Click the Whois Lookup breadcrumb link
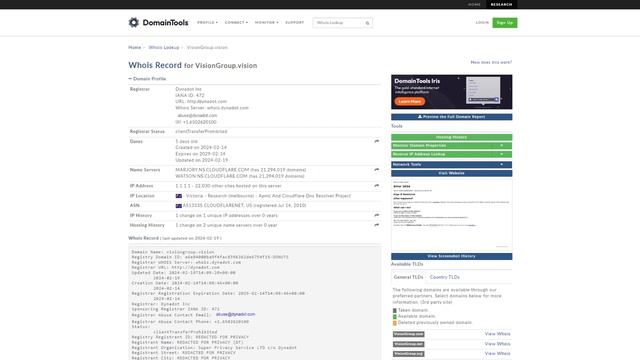640x360 pixels. pyautogui.click(x=164, y=47)
